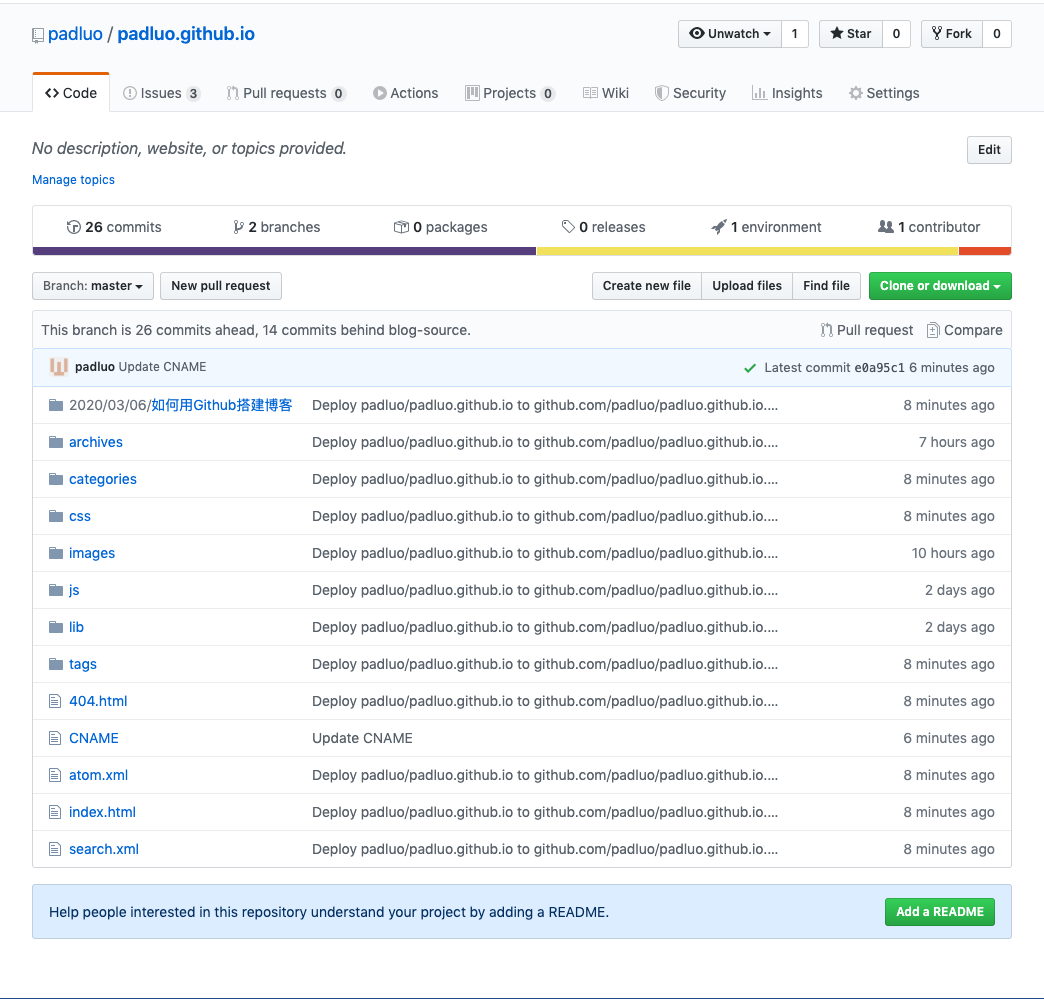The width and height of the screenshot is (1044, 999).
Task: Click the file icon next to 404.html
Action: tap(55, 701)
